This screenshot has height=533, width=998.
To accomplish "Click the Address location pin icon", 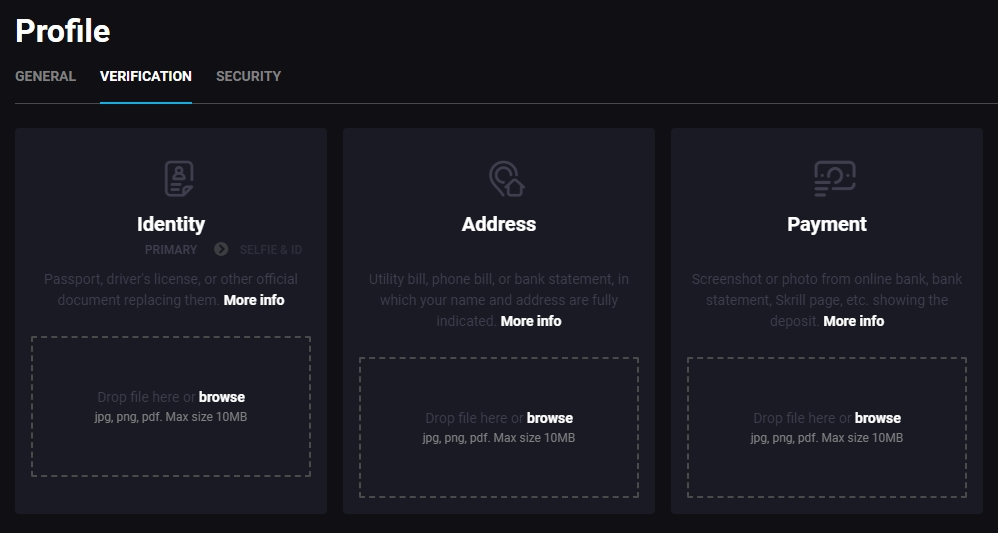I will [x=506, y=179].
